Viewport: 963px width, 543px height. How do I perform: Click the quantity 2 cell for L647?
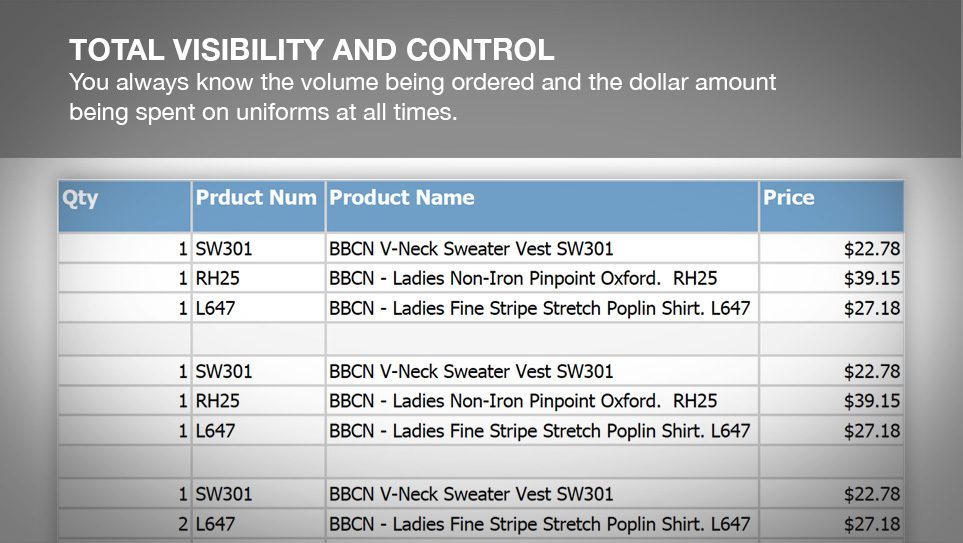125,524
